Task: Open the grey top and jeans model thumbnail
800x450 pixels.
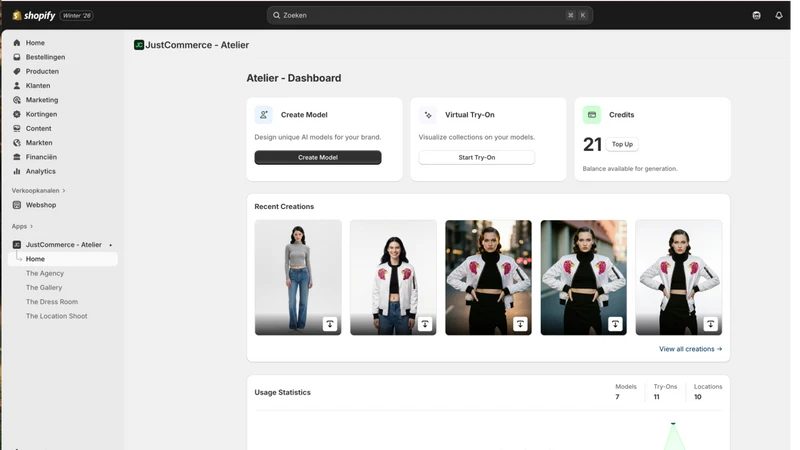Action: coord(298,278)
